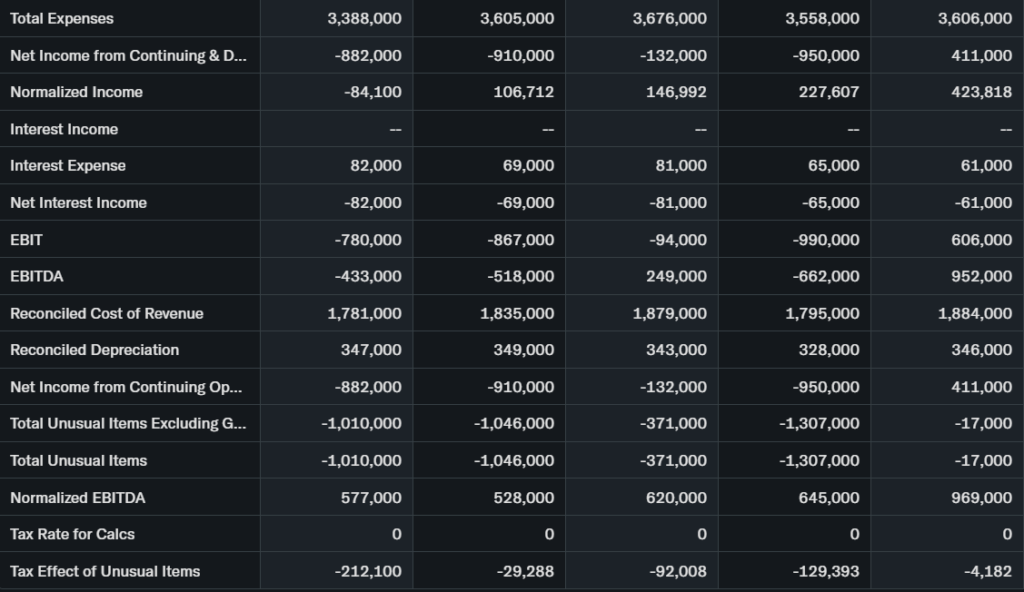
Task: Click the Net Interest Income row label
Action: 78,203
